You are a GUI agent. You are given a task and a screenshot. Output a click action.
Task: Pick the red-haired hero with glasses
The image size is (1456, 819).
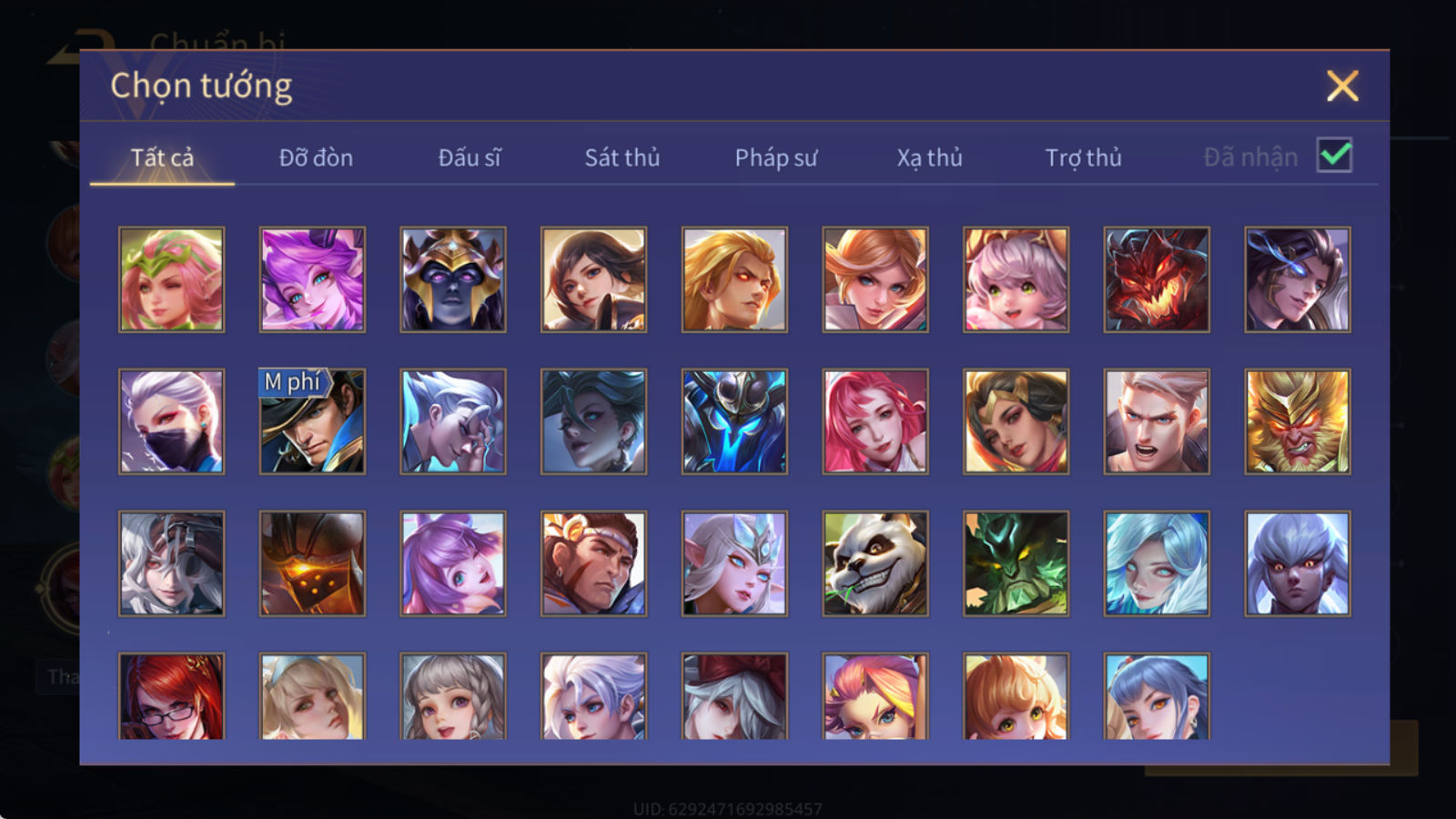(171, 696)
